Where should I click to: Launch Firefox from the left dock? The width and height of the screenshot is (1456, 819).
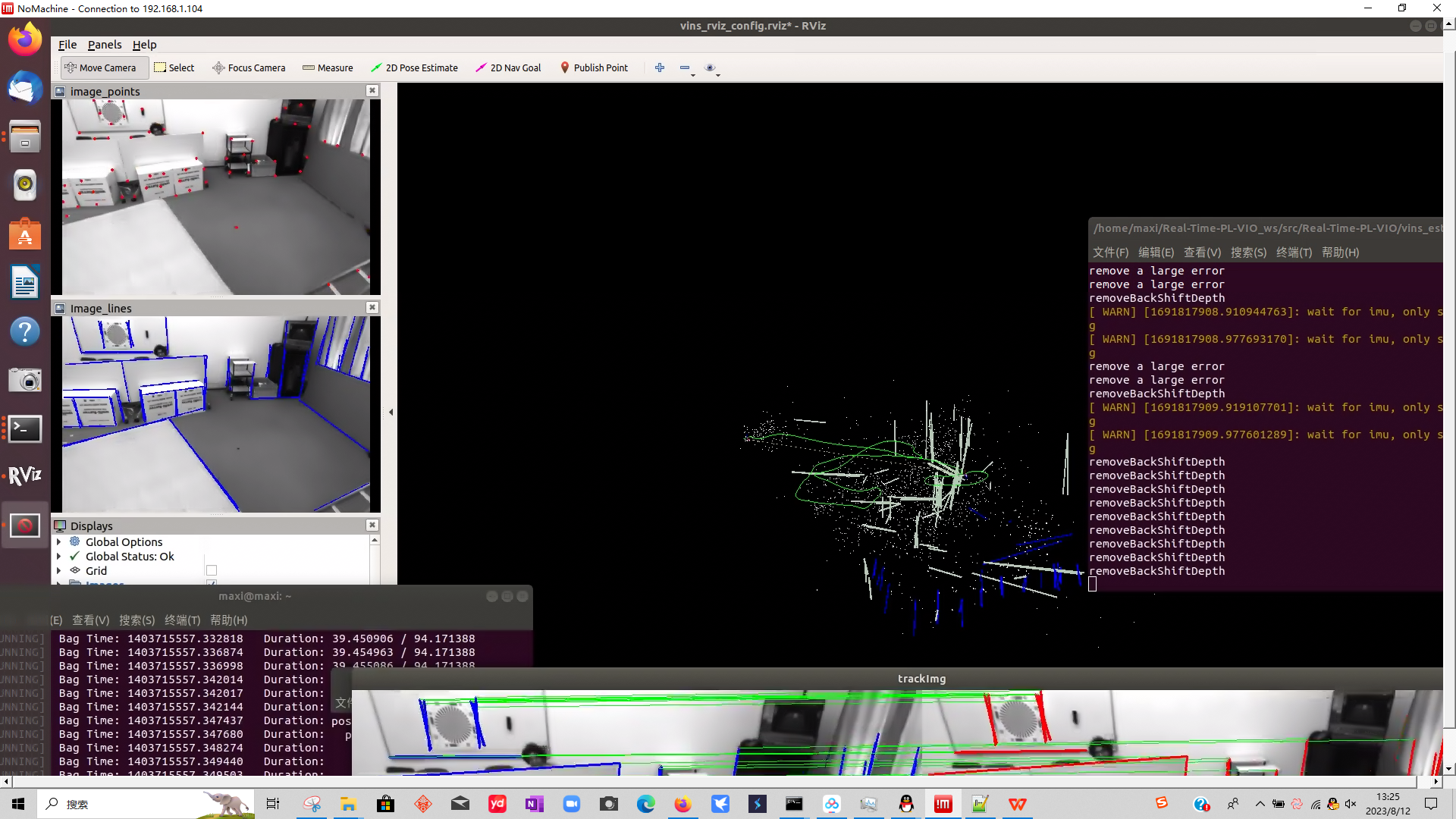[25, 37]
